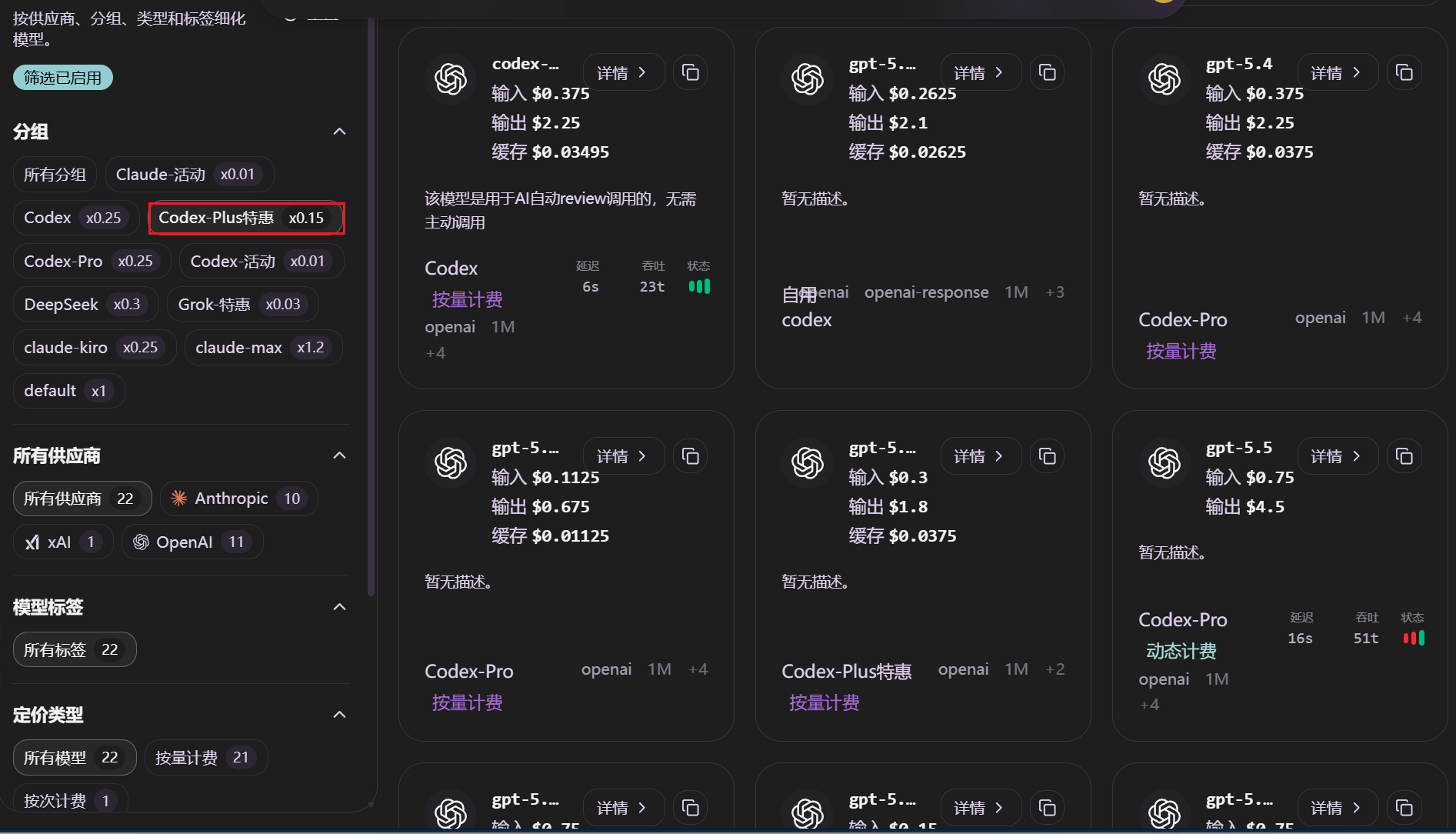1456x834 pixels.
Task: Filter by Codex x0.25 group
Action: 76,218
